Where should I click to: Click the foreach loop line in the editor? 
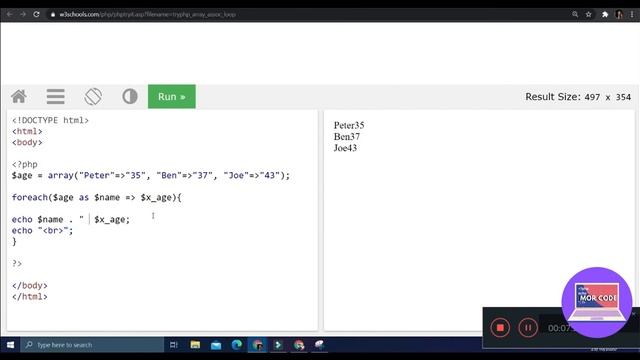point(97,198)
